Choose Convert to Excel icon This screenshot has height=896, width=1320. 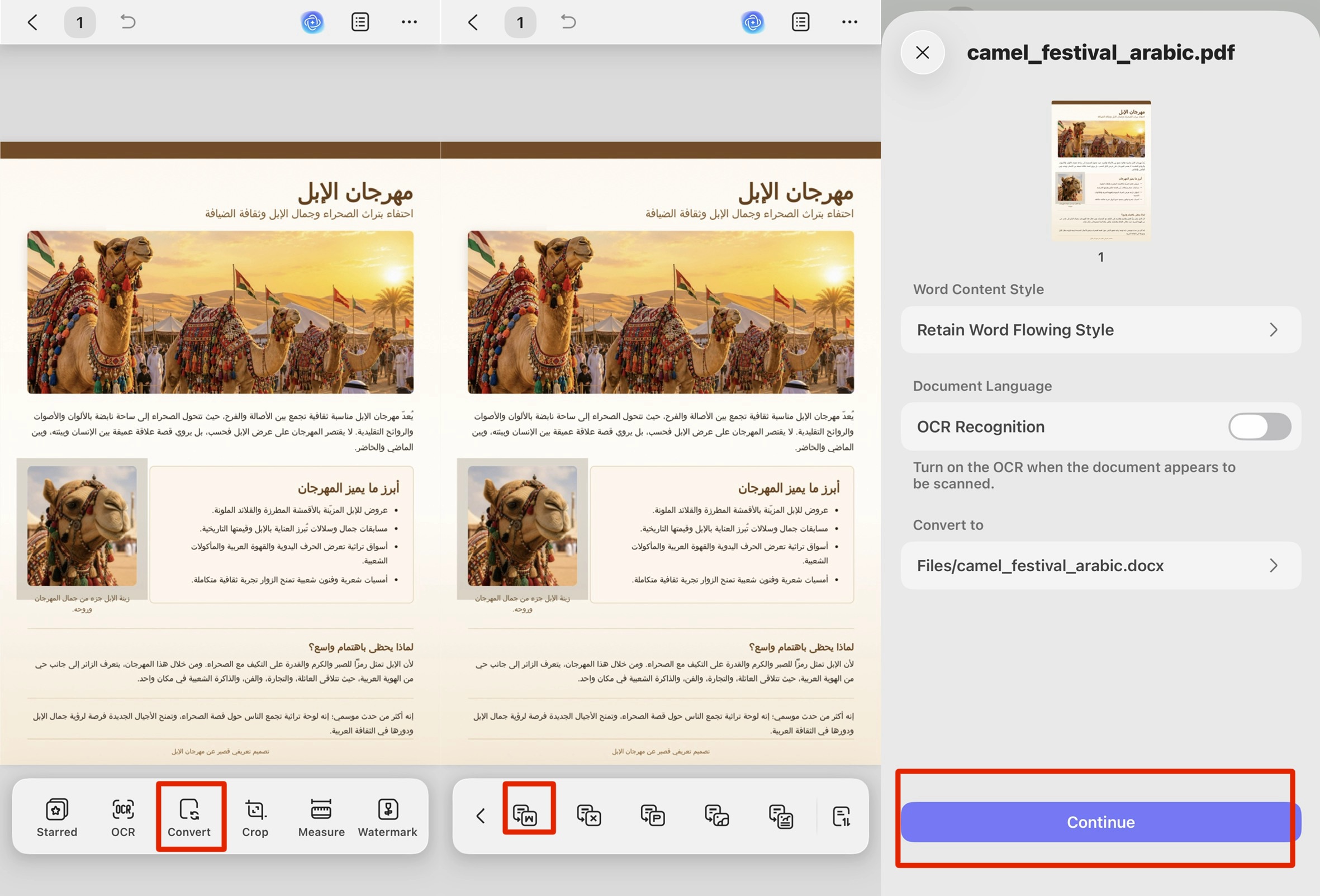(x=589, y=816)
